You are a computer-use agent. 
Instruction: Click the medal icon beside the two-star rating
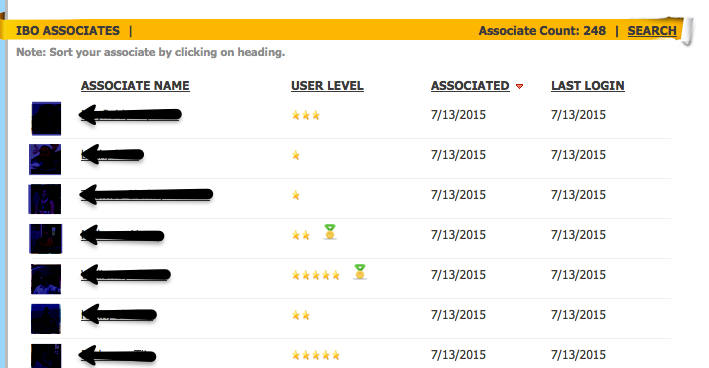(x=330, y=232)
